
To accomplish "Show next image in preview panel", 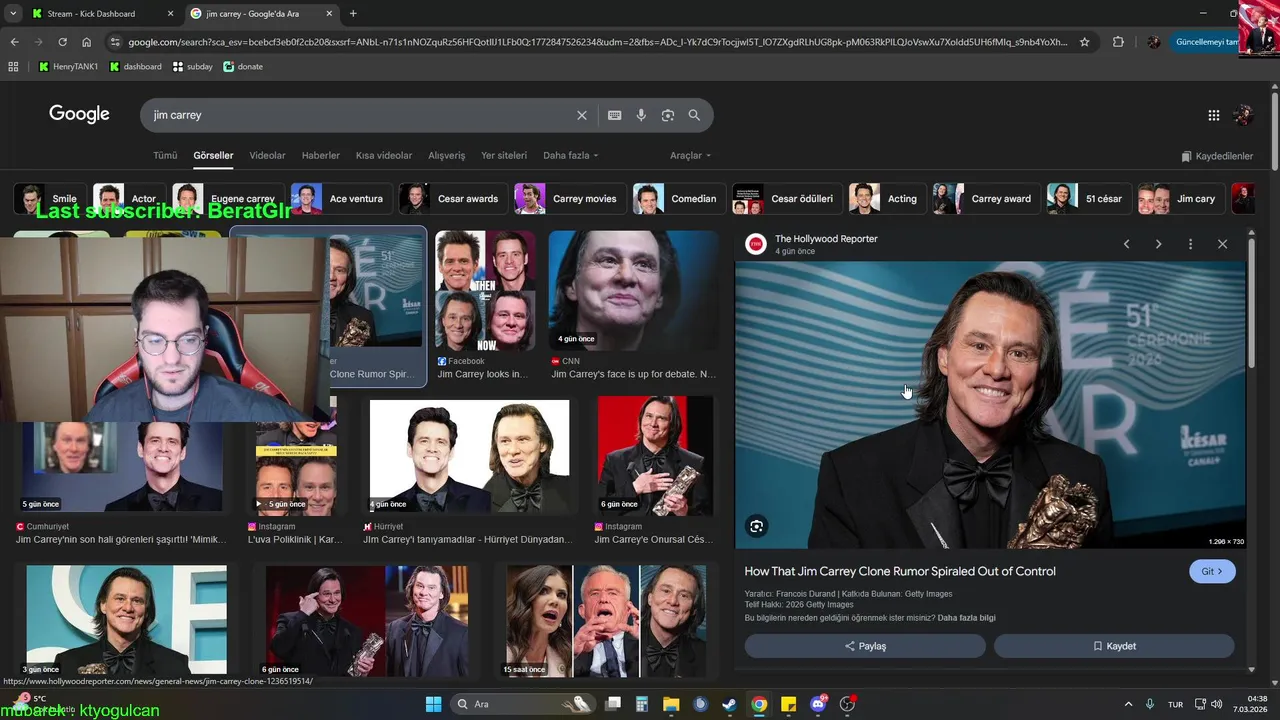I will (x=1158, y=244).
